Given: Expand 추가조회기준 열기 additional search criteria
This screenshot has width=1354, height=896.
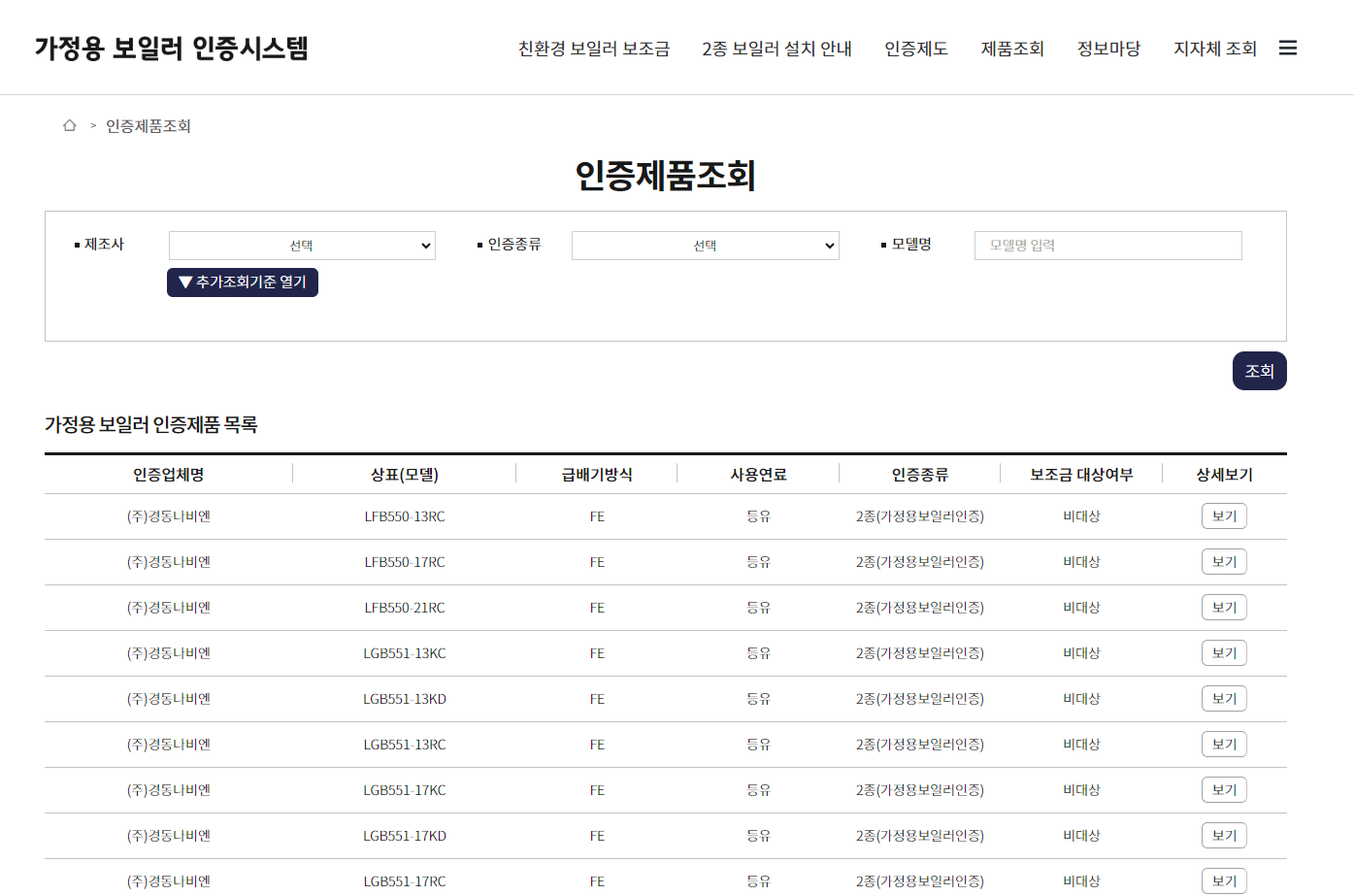Looking at the screenshot, I should tap(242, 282).
